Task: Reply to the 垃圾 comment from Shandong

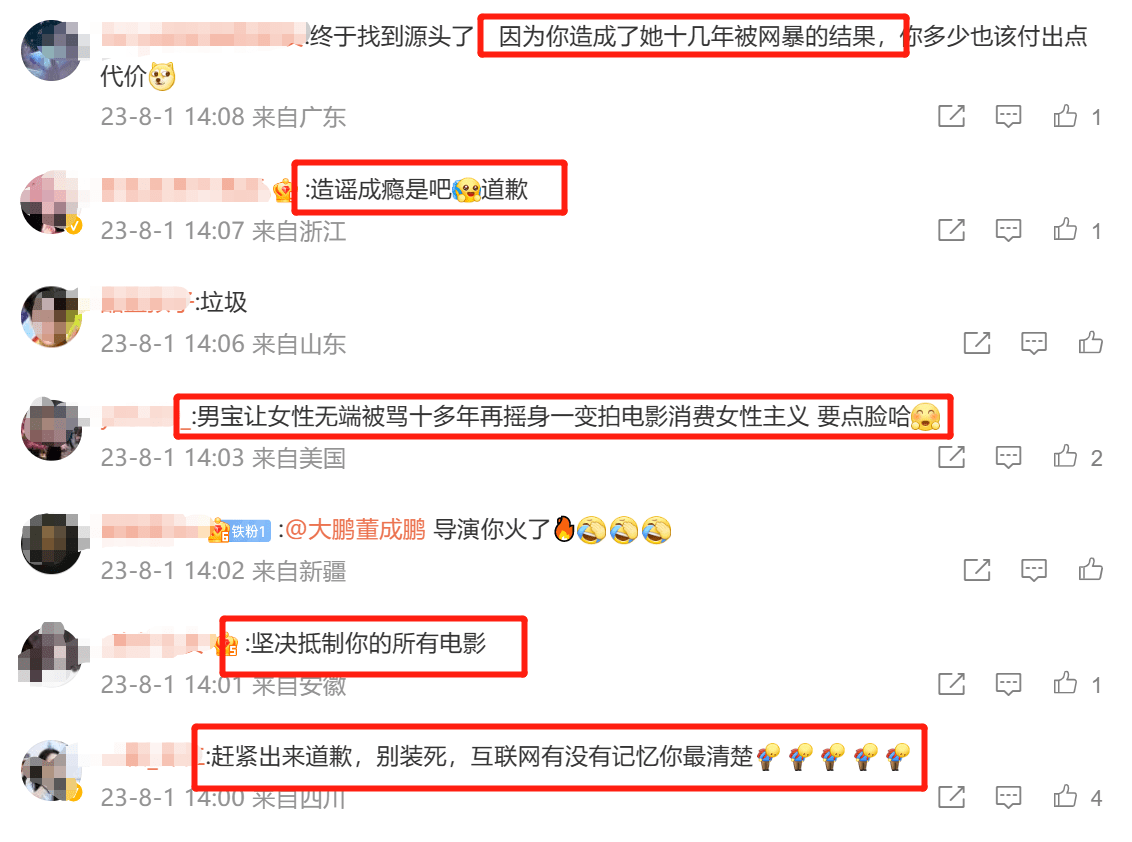Action: click(1034, 342)
